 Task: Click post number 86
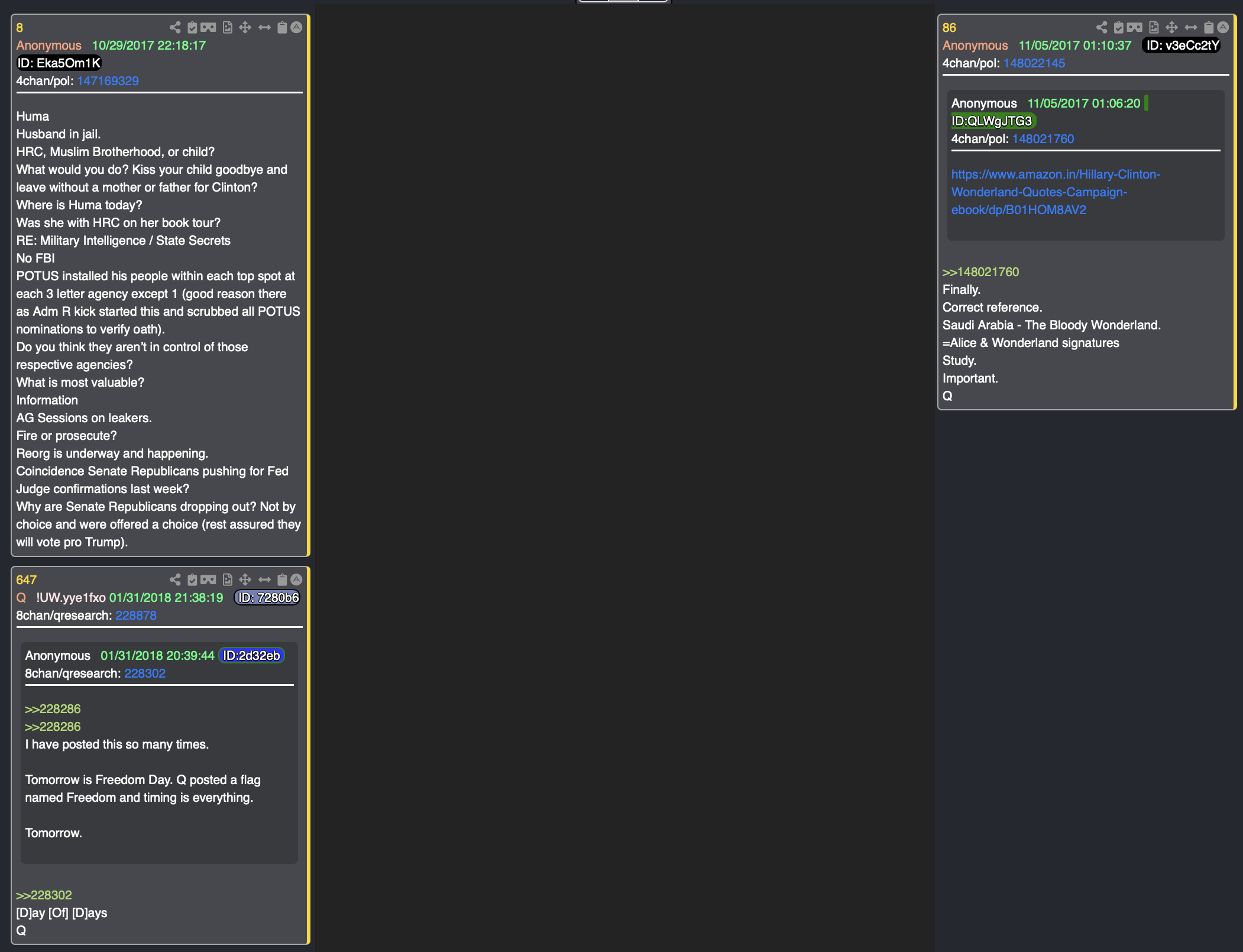point(949,28)
